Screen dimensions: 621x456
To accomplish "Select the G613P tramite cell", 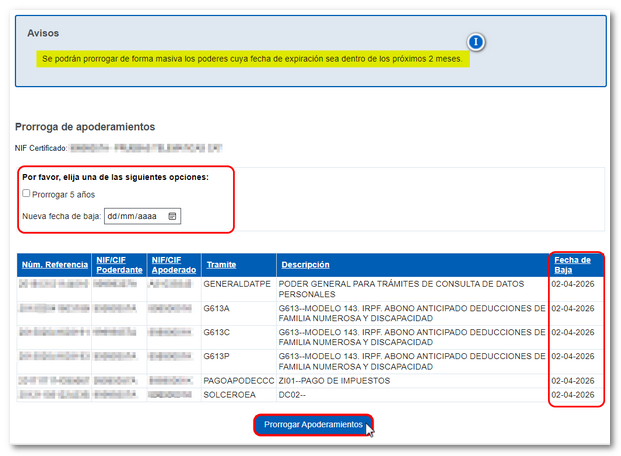I will coord(217,356).
